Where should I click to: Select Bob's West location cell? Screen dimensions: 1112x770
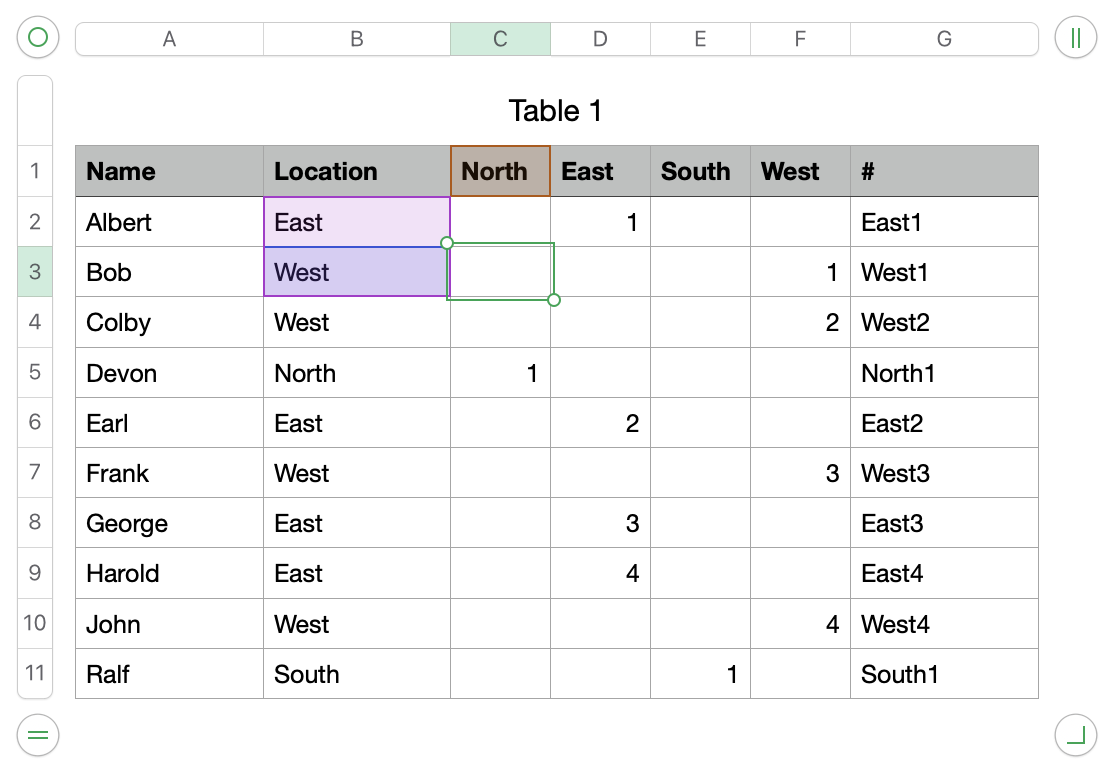tap(356, 272)
